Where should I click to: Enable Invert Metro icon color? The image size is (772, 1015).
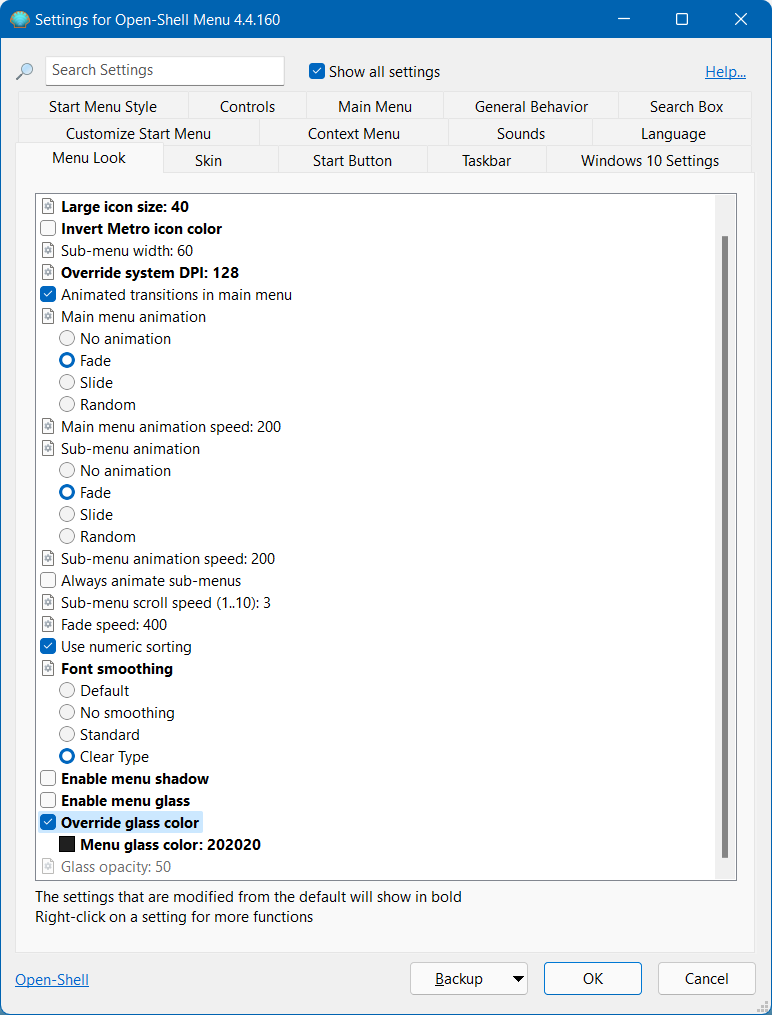click(48, 229)
